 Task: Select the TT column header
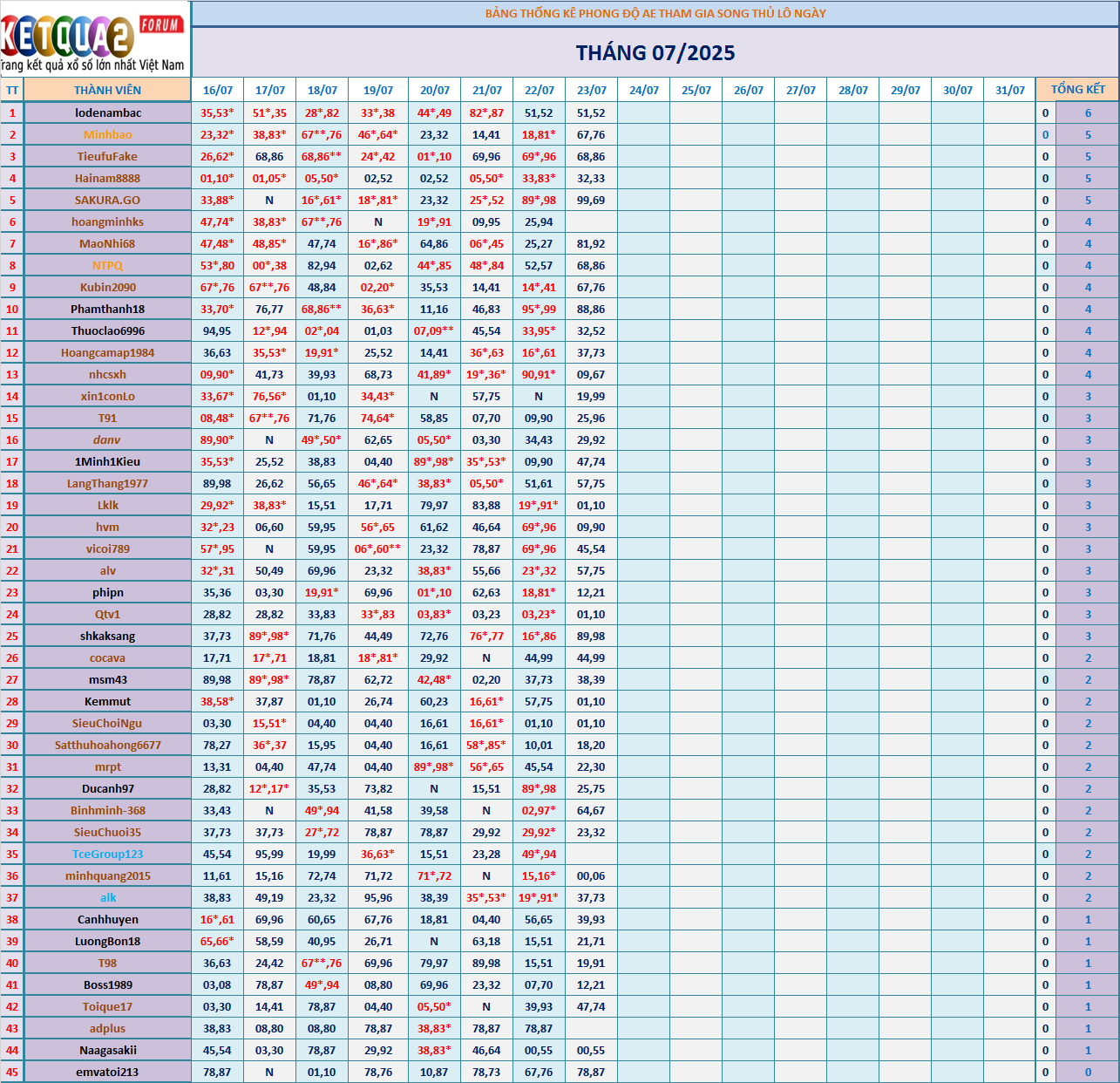tap(12, 90)
